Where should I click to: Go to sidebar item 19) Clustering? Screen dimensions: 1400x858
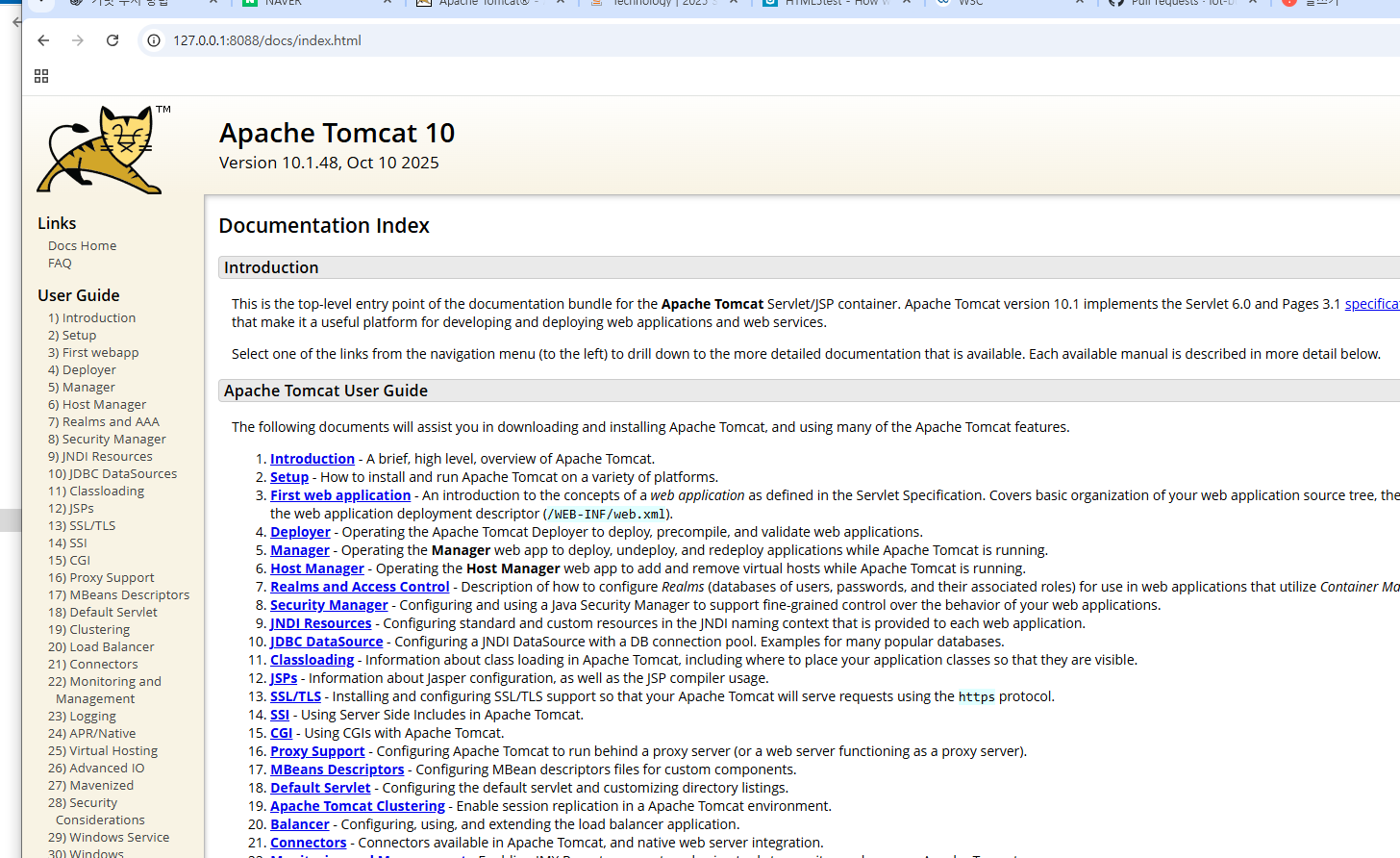[88, 630]
